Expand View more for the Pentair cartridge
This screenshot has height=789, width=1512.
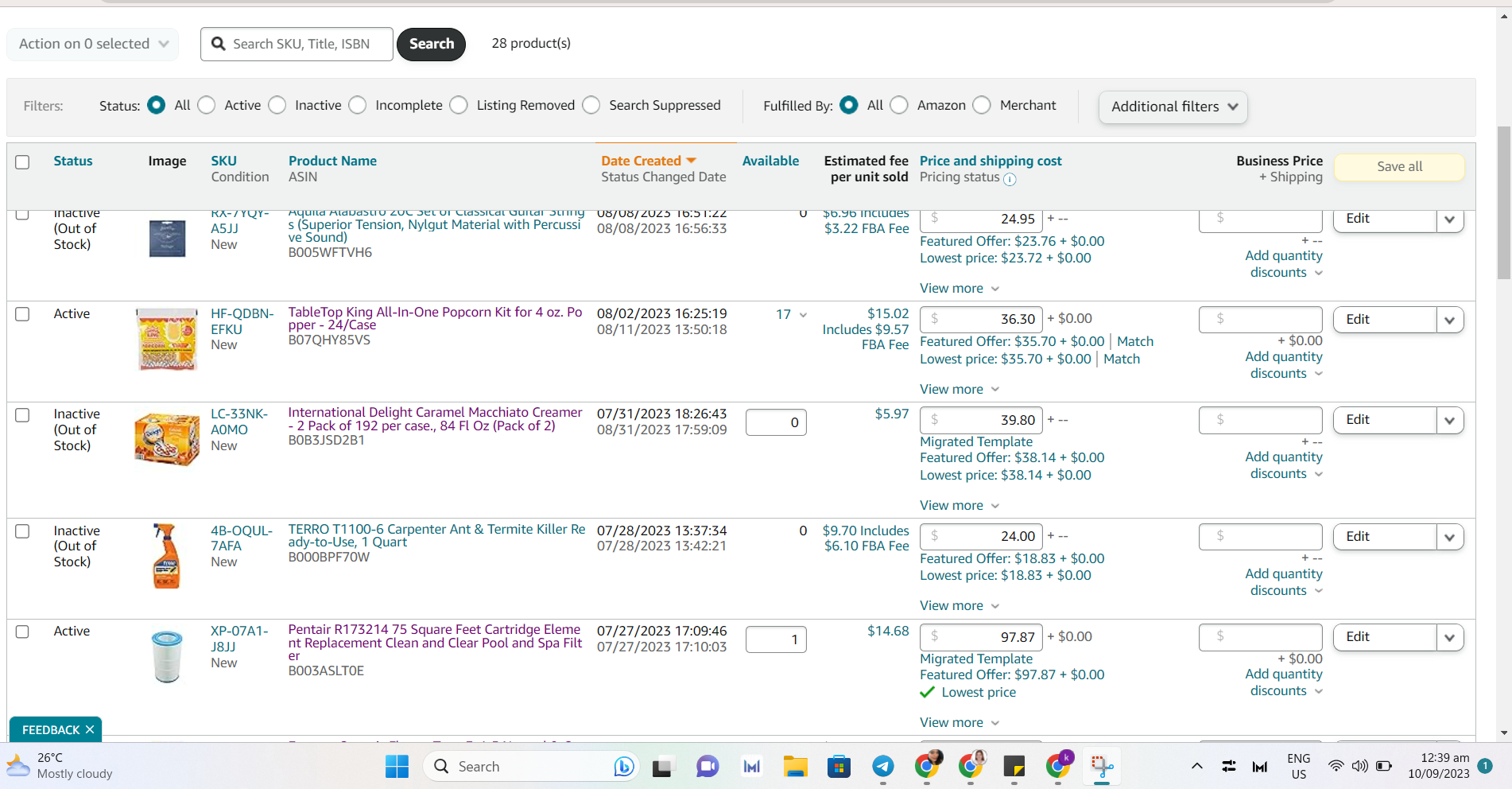[960, 722]
